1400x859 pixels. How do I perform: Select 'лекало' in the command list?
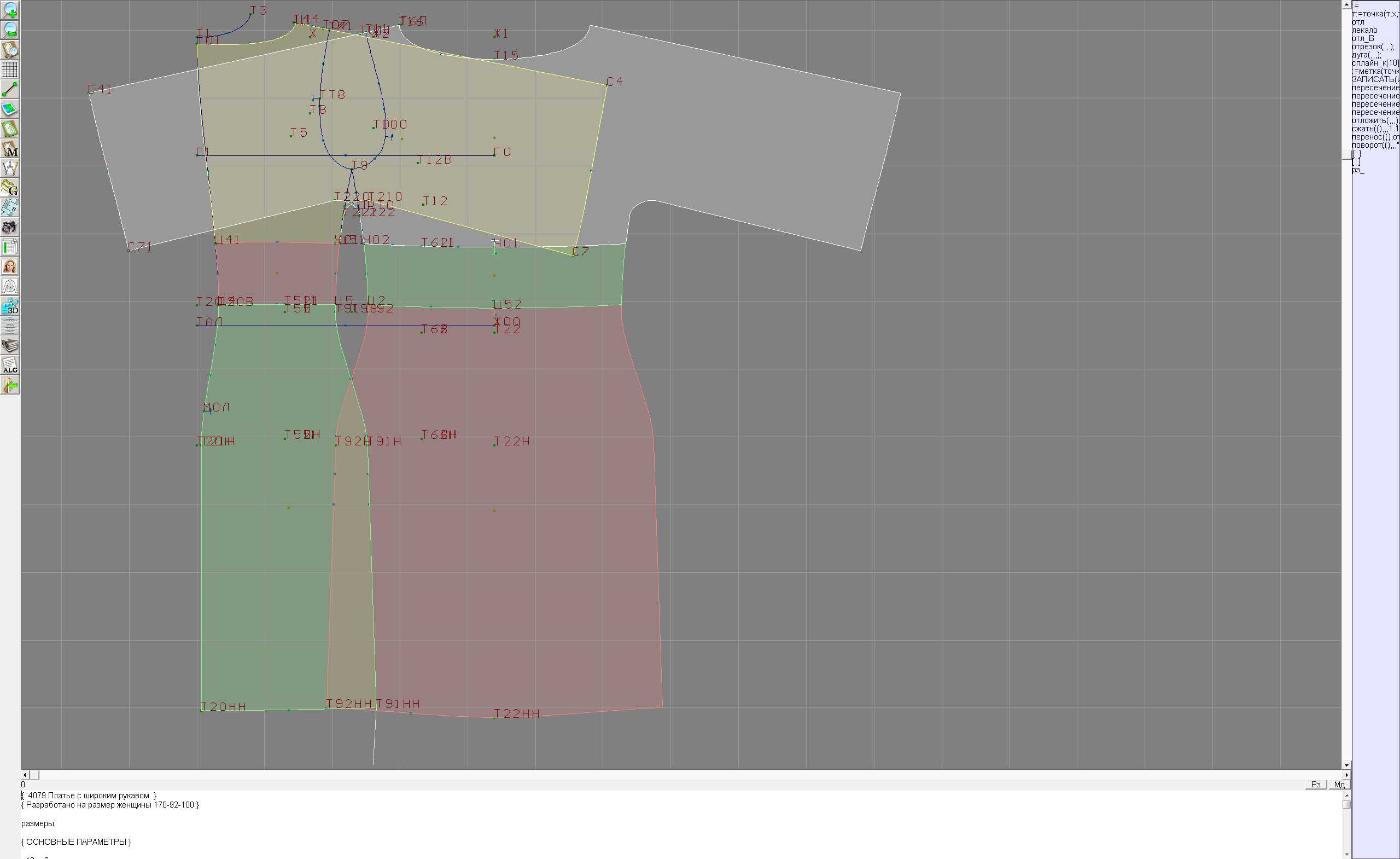point(1364,30)
